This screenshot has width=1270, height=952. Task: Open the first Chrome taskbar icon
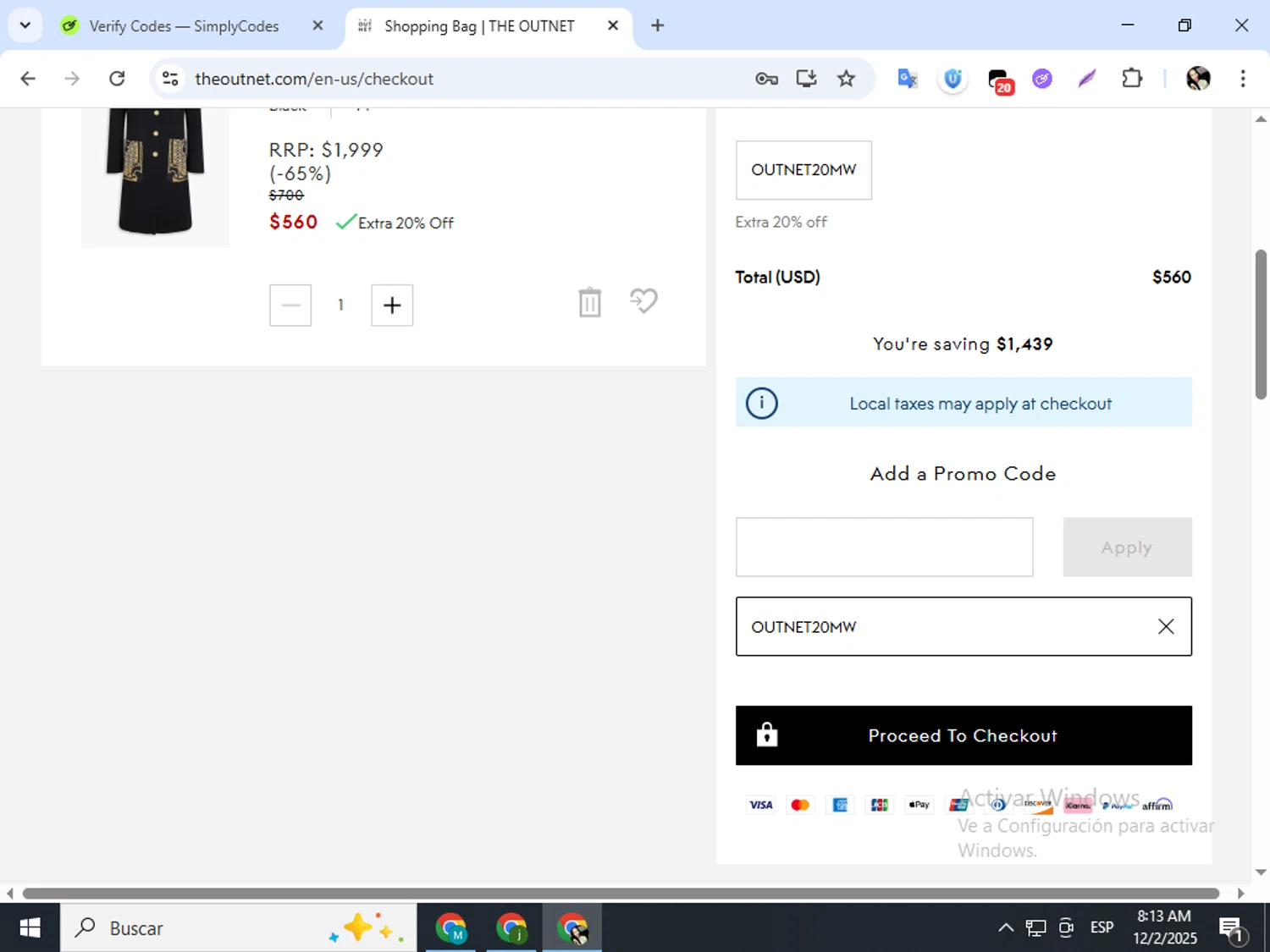click(451, 928)
